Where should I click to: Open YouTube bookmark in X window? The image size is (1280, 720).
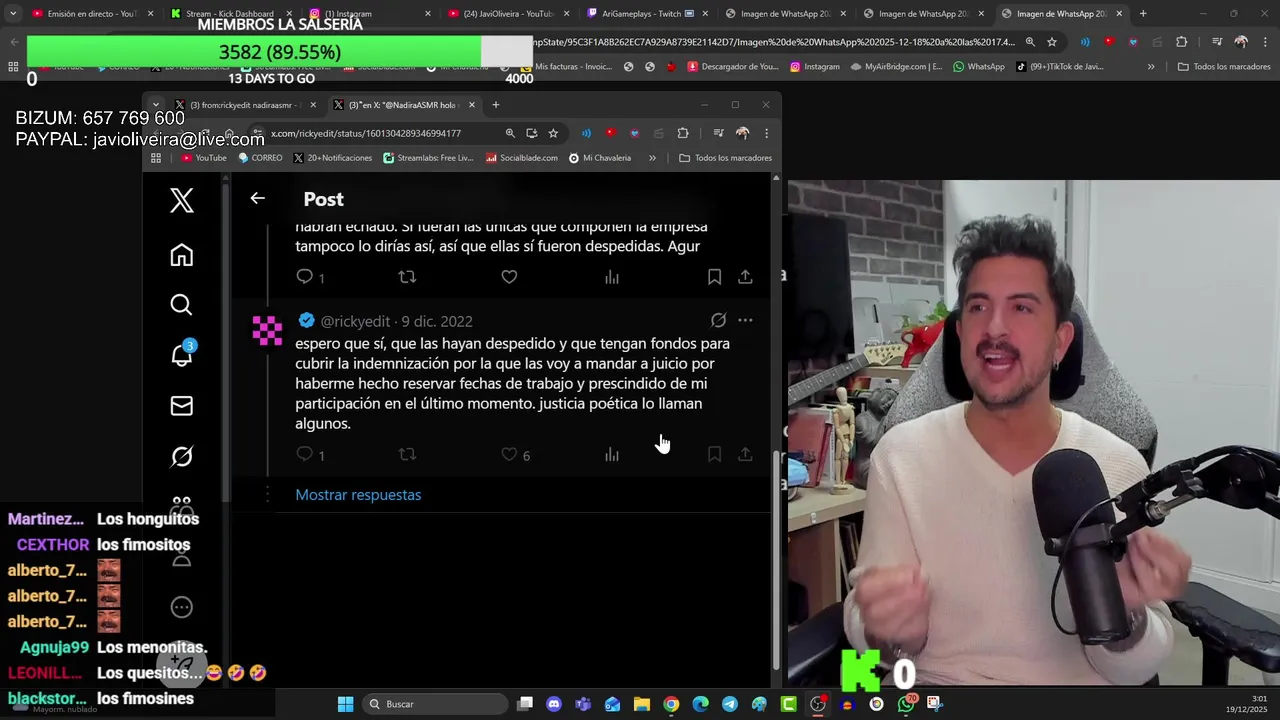tap(204, 158)
